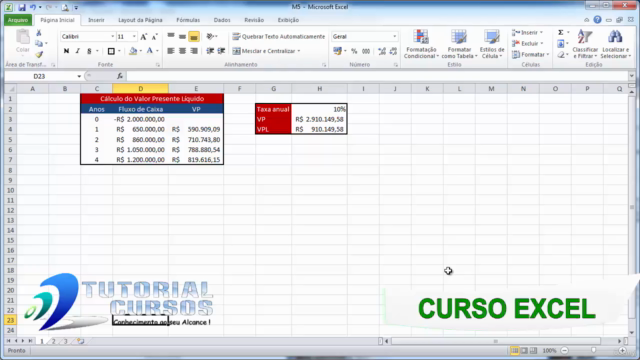Toggle Underline (S) formatting
This screenshot has height=360, width=640.
89,51
